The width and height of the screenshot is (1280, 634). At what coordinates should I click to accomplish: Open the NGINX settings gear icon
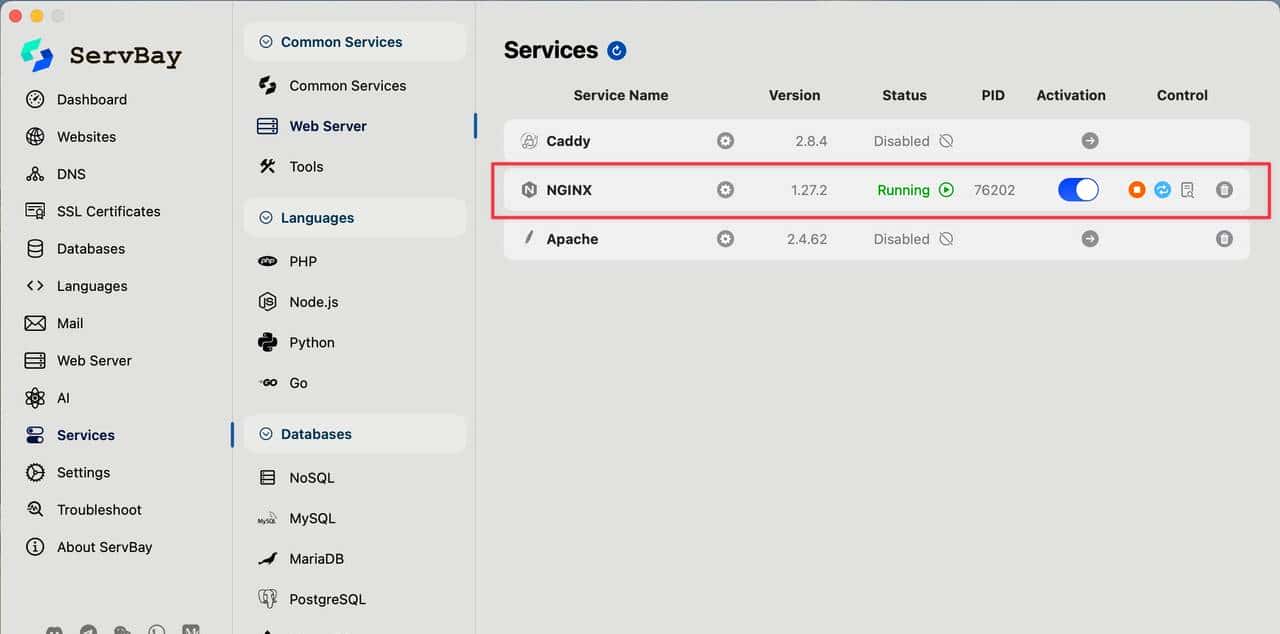click(x=725, y=190)
